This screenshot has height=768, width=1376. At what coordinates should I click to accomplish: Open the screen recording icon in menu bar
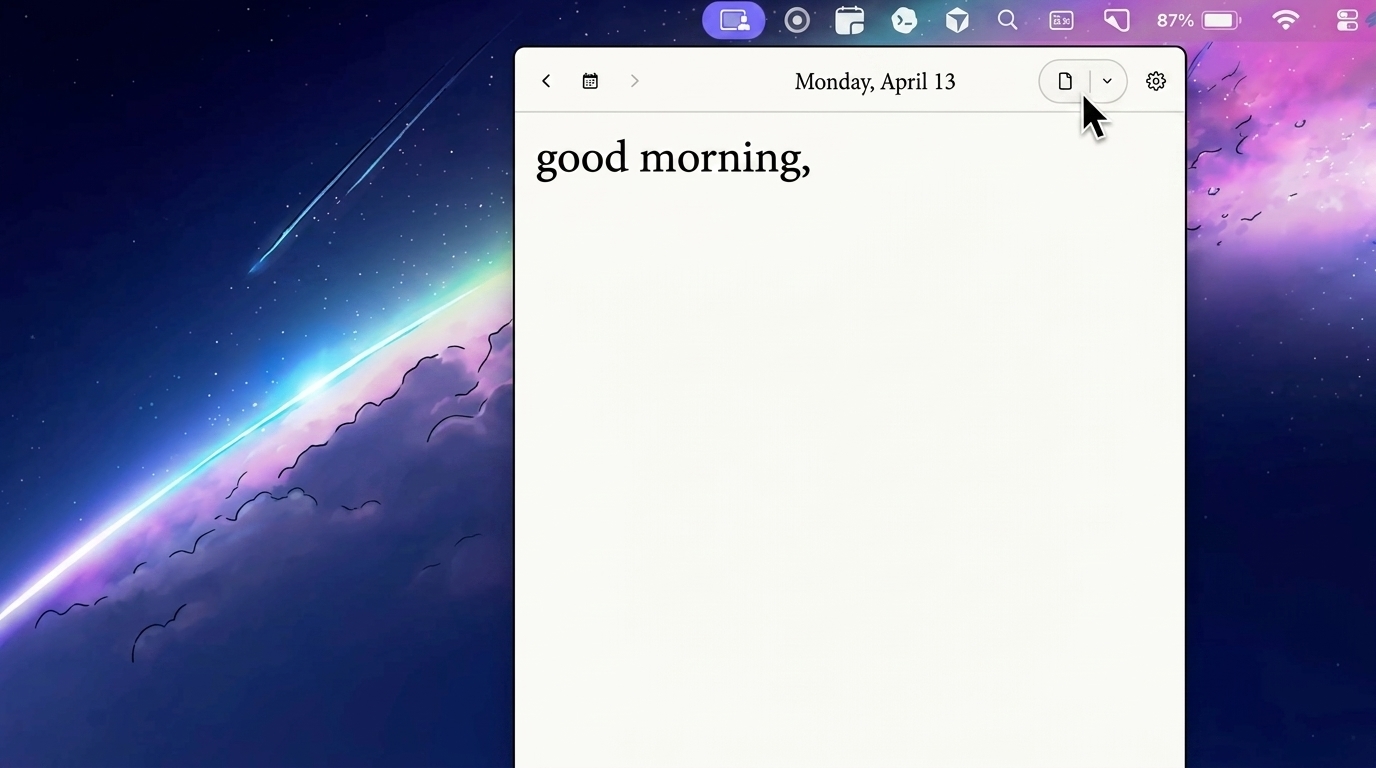click(796, 20)
